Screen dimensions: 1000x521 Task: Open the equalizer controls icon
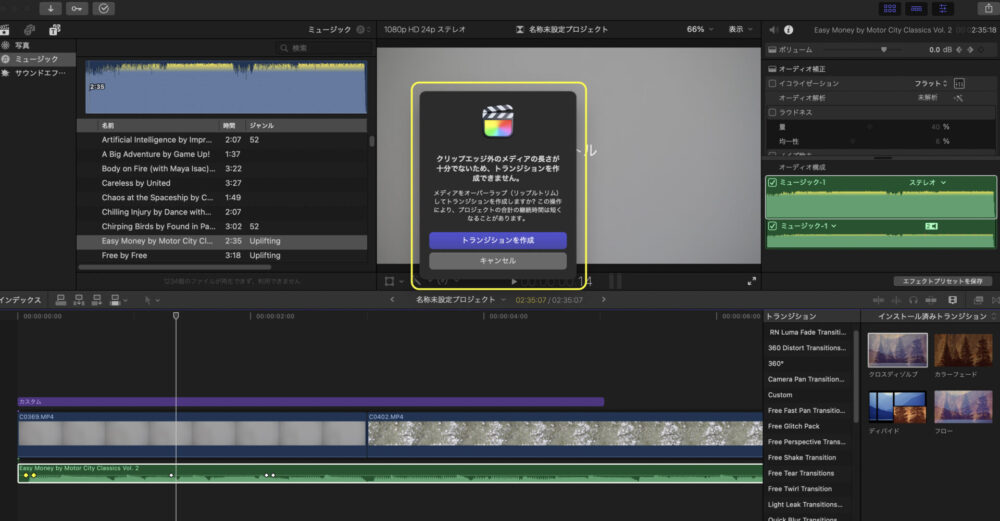(x=959, y=84)
